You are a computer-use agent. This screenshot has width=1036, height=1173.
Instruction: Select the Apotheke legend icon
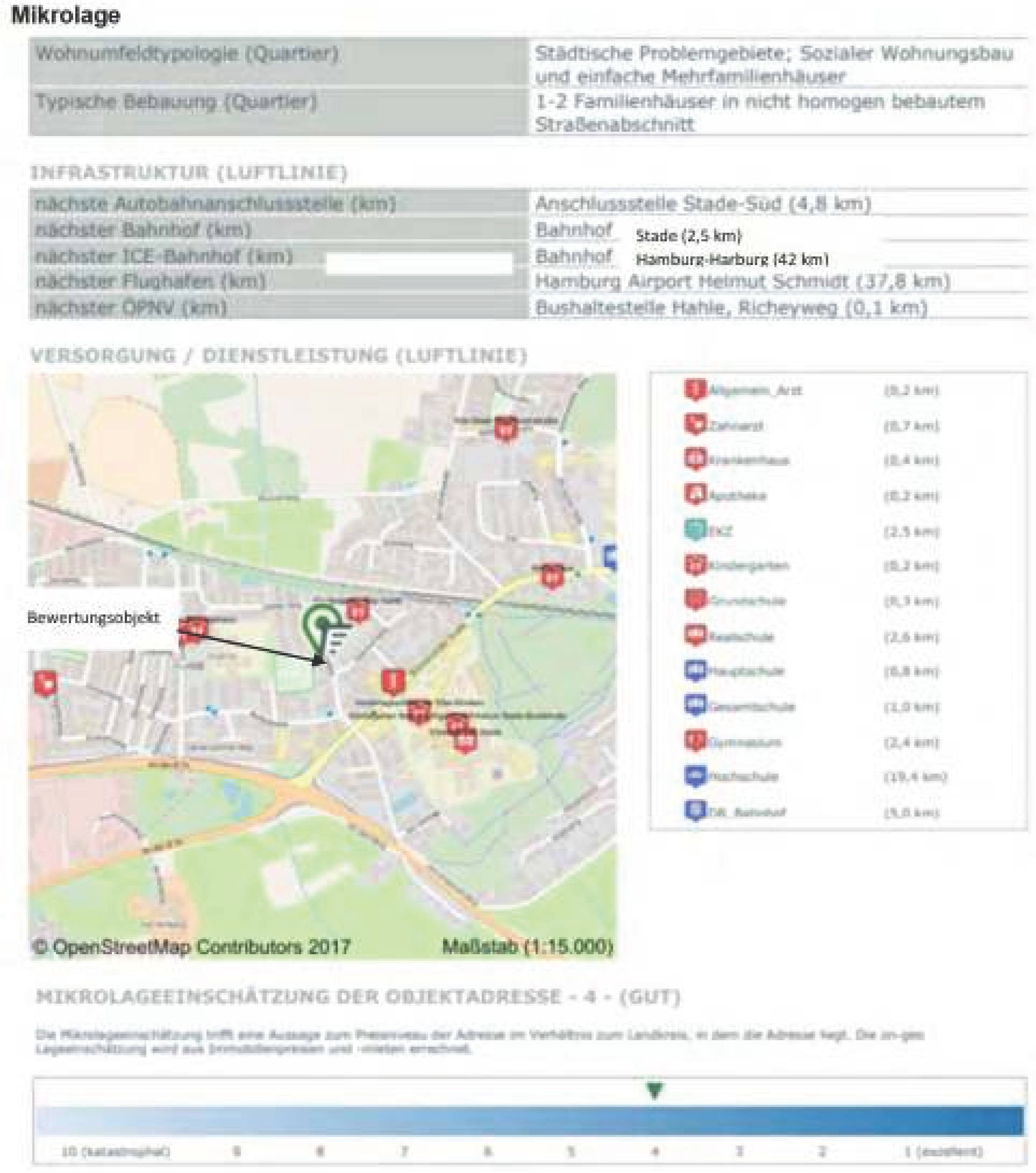pos(695,495)
